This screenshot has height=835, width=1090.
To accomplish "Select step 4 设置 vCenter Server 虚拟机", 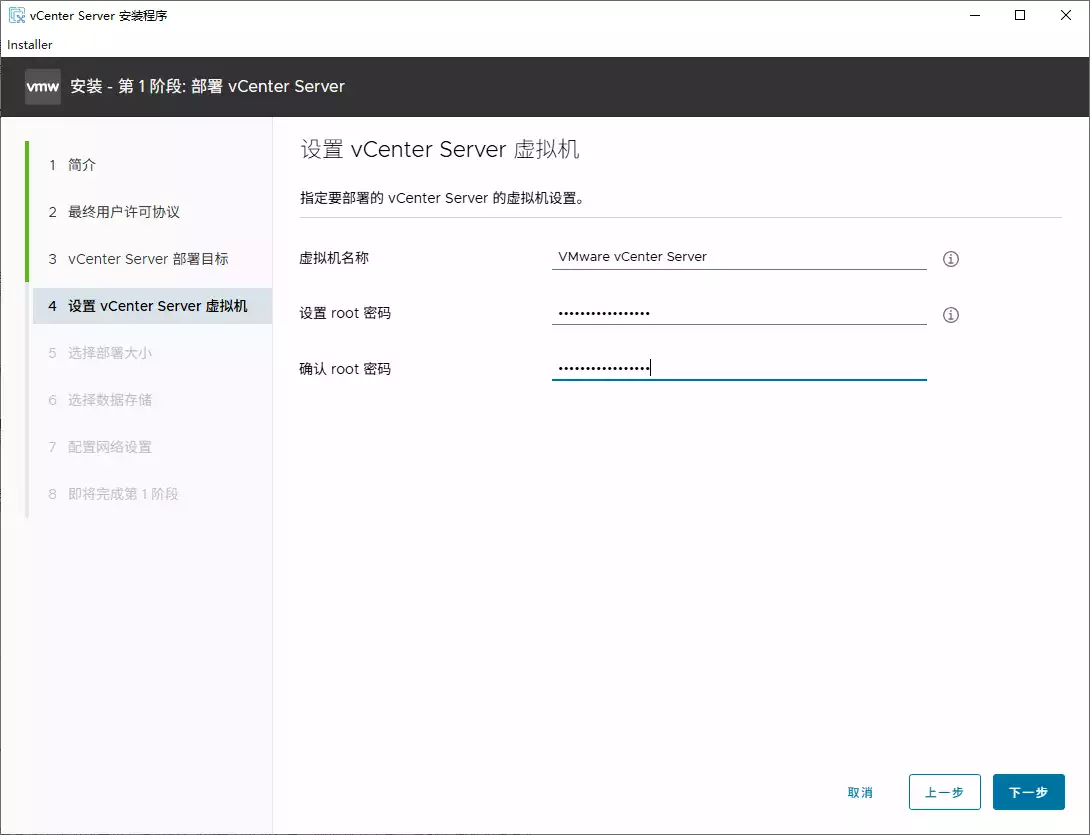I will coord(152,306).
